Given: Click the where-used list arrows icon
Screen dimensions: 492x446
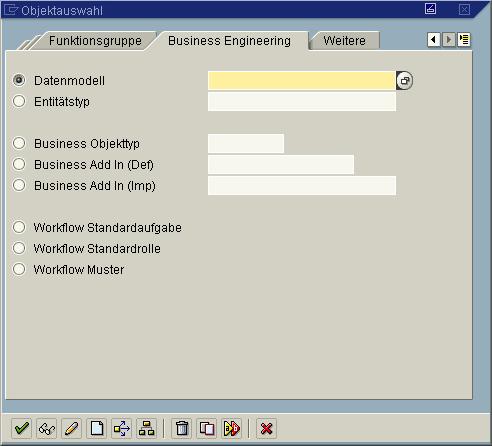Looking at the screenshot, I should (122, 428).
